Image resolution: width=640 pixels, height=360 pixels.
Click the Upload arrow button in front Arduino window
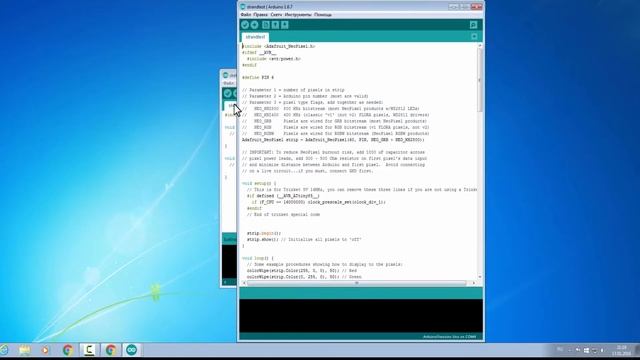tap(255, 25)
